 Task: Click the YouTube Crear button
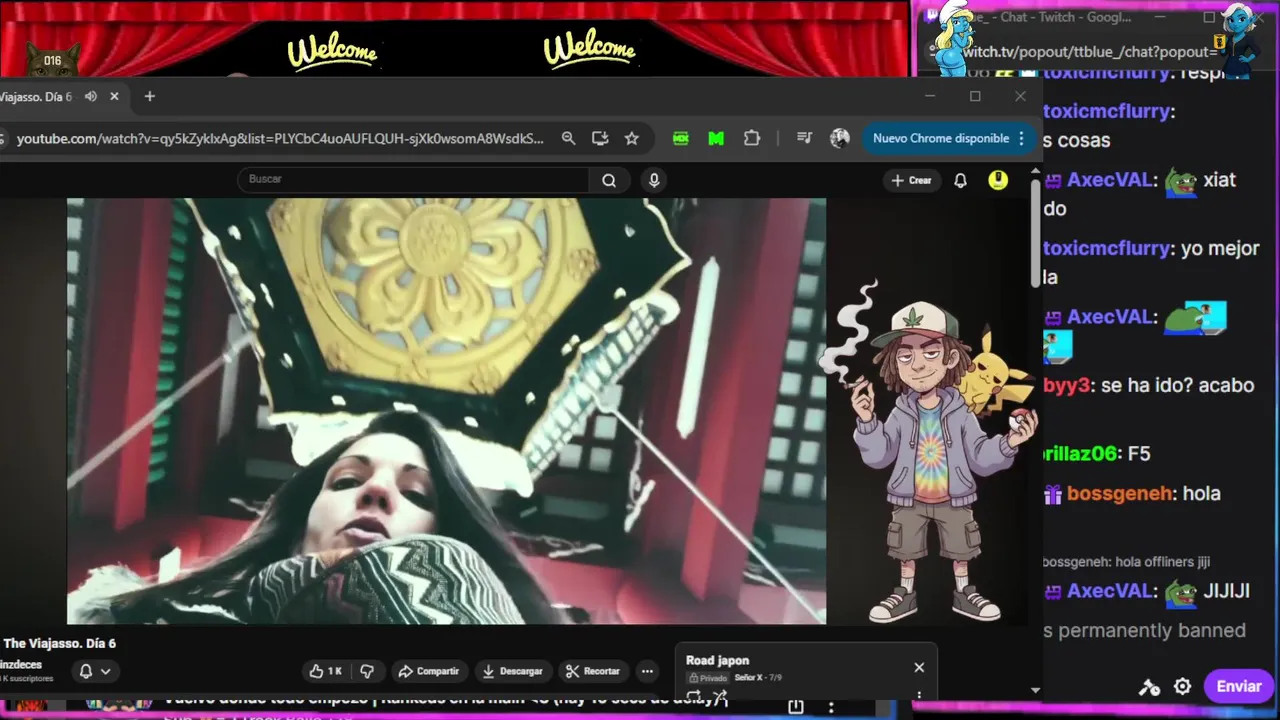point(911,181)
